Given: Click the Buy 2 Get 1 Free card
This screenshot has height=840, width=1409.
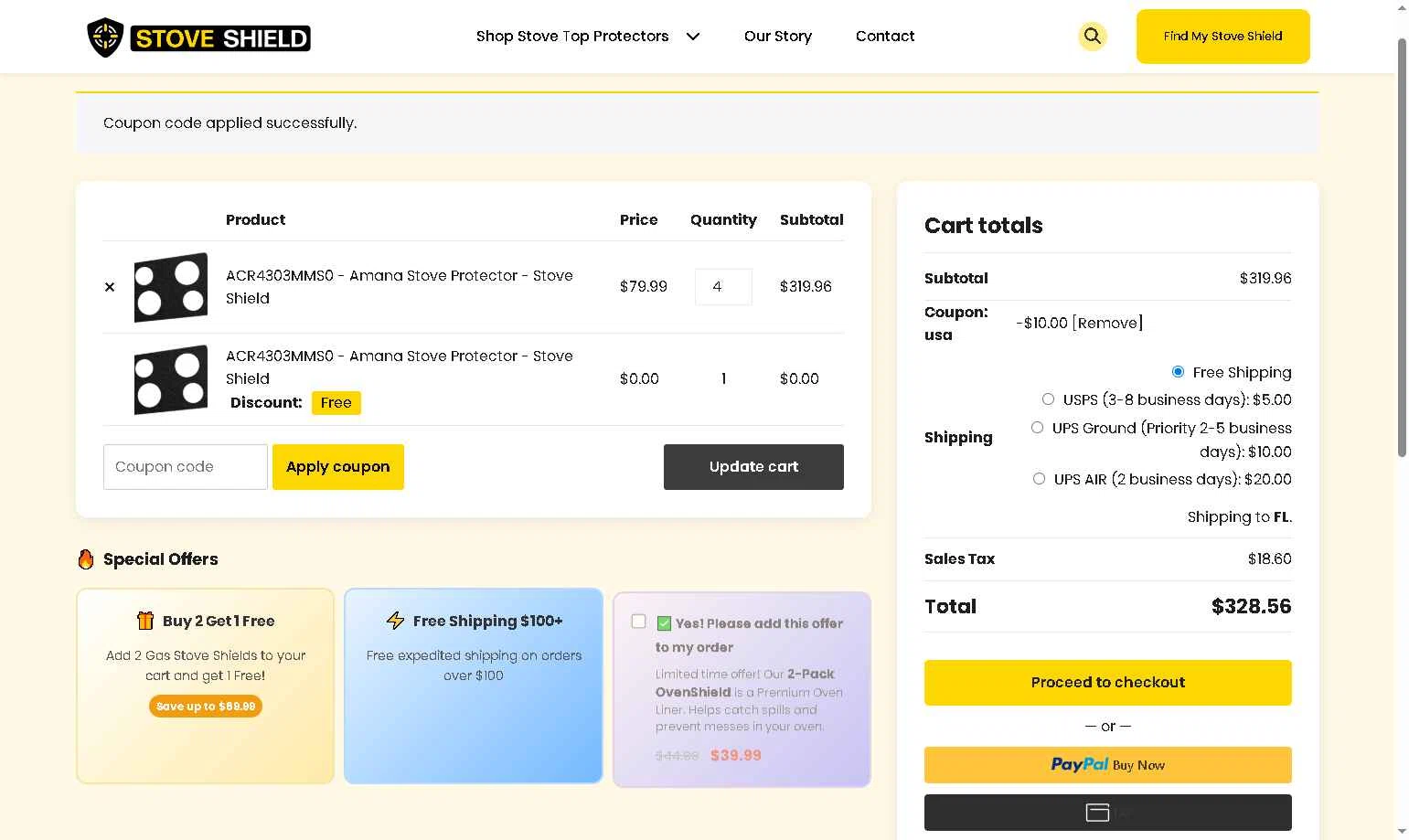Looking at the screenshot, I should [206, 686].
